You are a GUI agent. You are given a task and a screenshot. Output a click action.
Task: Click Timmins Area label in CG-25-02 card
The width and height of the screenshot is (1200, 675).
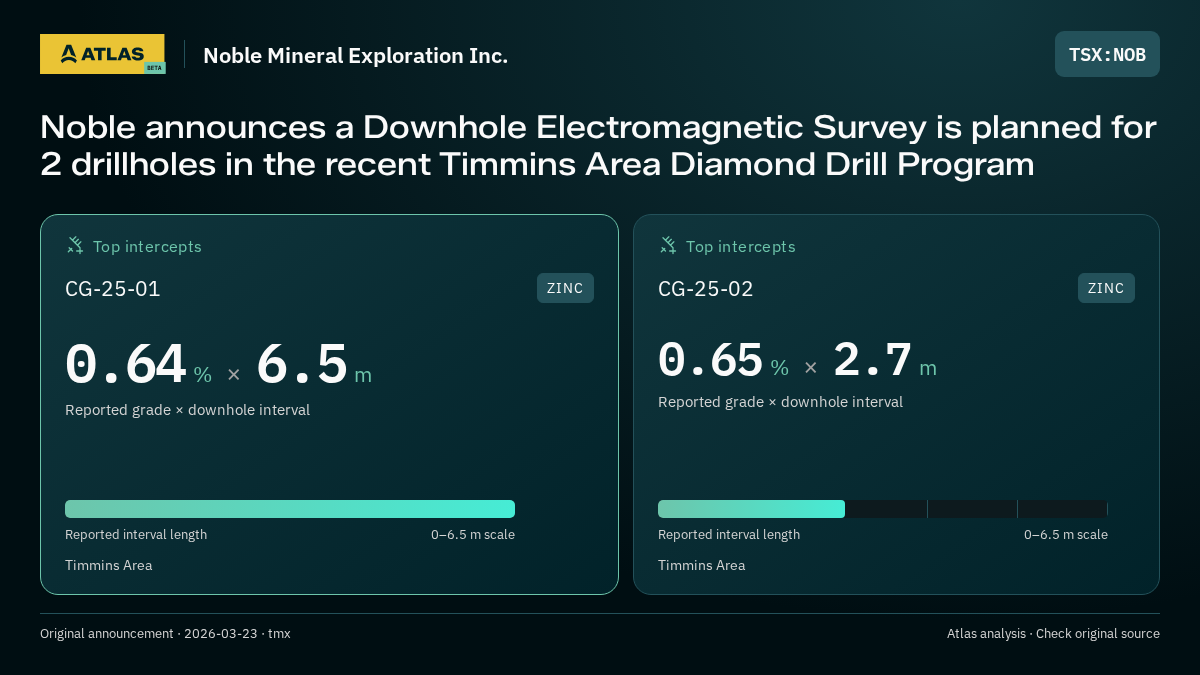click(x=702, y=565)
